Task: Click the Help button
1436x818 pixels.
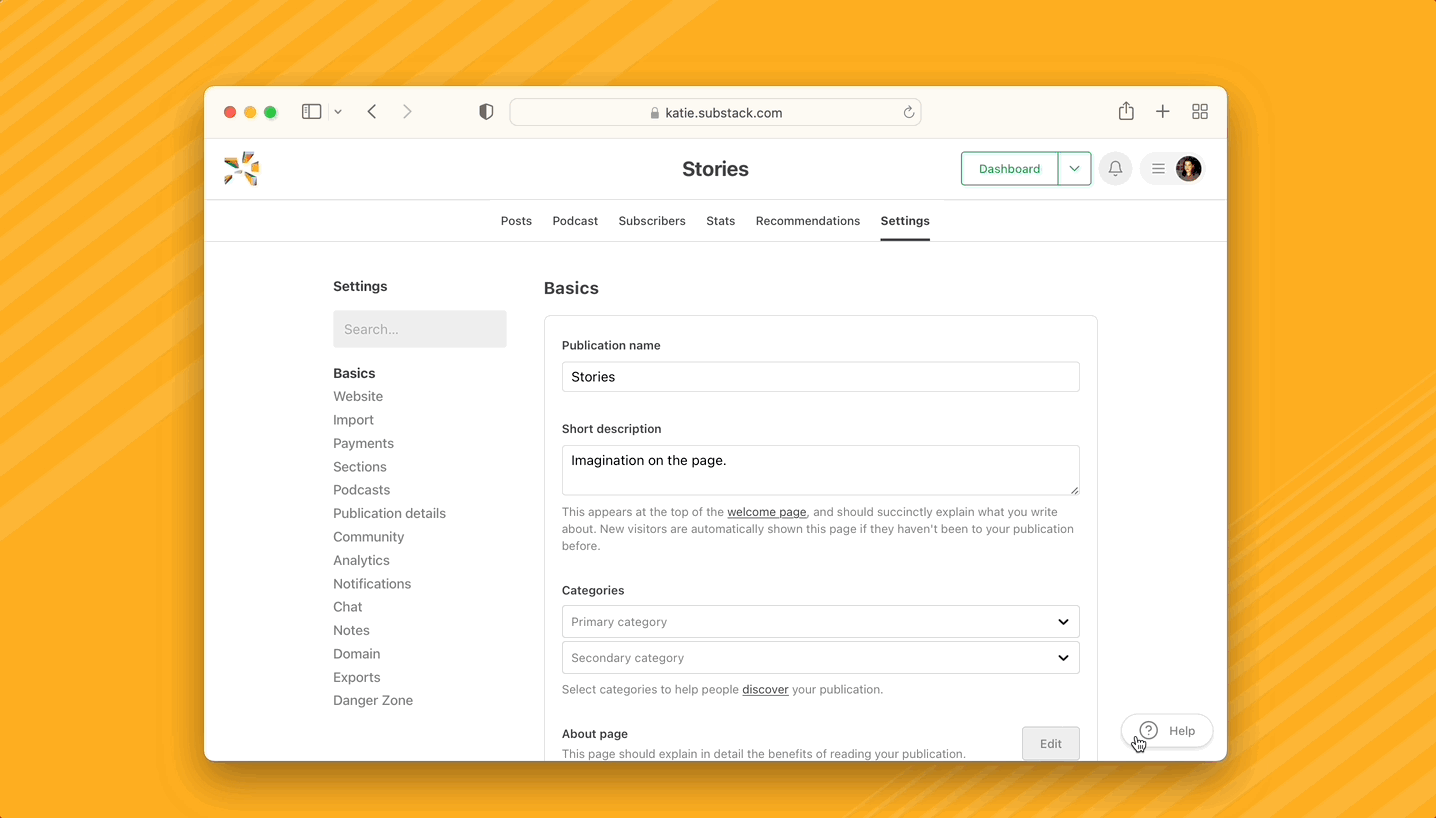Action: [x=1167, y=730]
